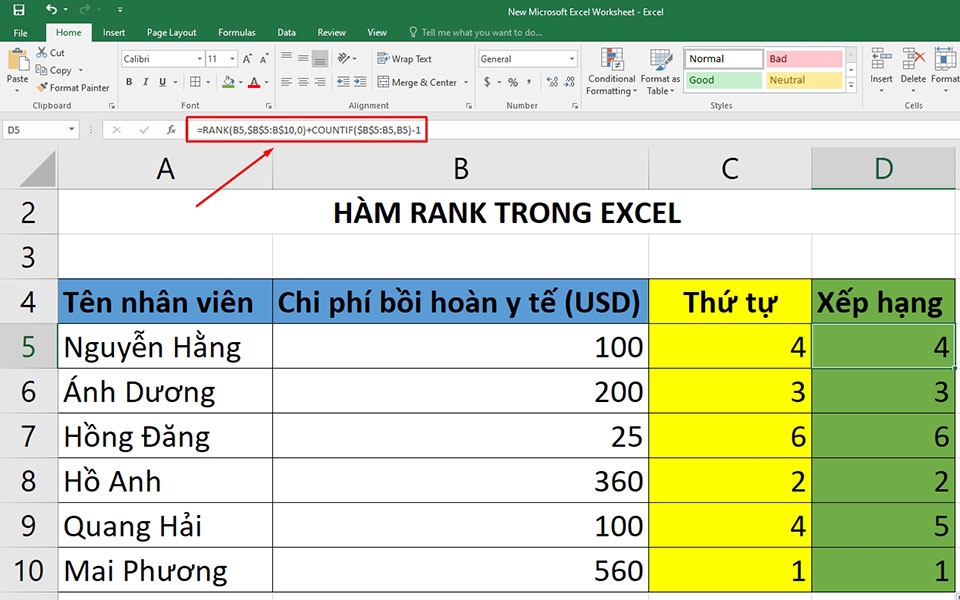960x600 pixels.
Task: Open the Font Size dropdown arrow
Action: (x=231, y=57)
